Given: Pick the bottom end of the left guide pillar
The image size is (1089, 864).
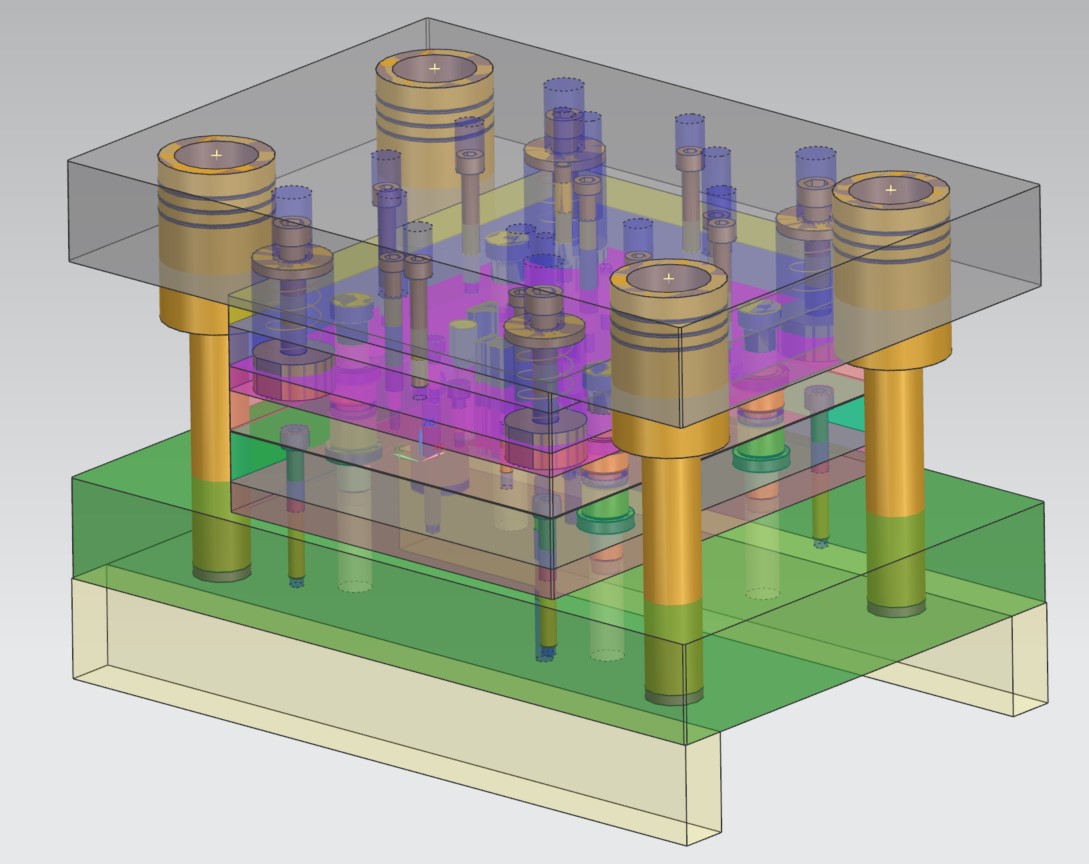Looking at the screenshot, I should coord(221,573).
